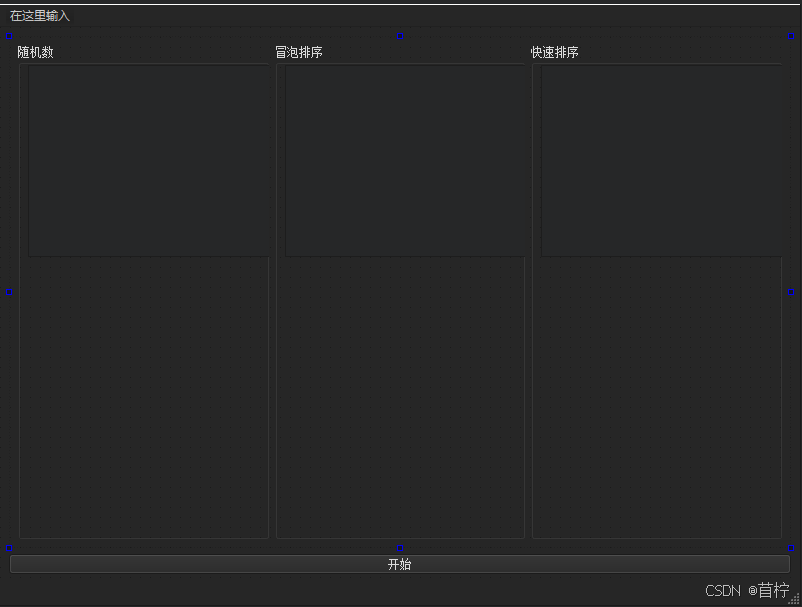Click the right-middle blue selection handle
Image resolution: width=802 pixels, height=607 pixels.
pyautogui.click(x=791, y=292)
